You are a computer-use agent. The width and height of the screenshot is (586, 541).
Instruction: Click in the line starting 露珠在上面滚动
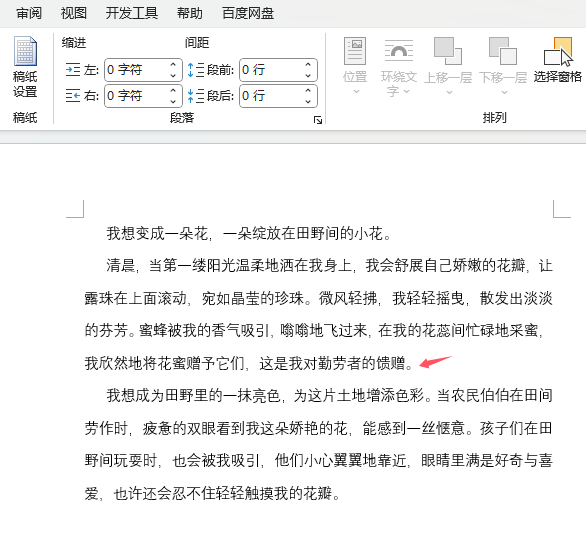318,298
